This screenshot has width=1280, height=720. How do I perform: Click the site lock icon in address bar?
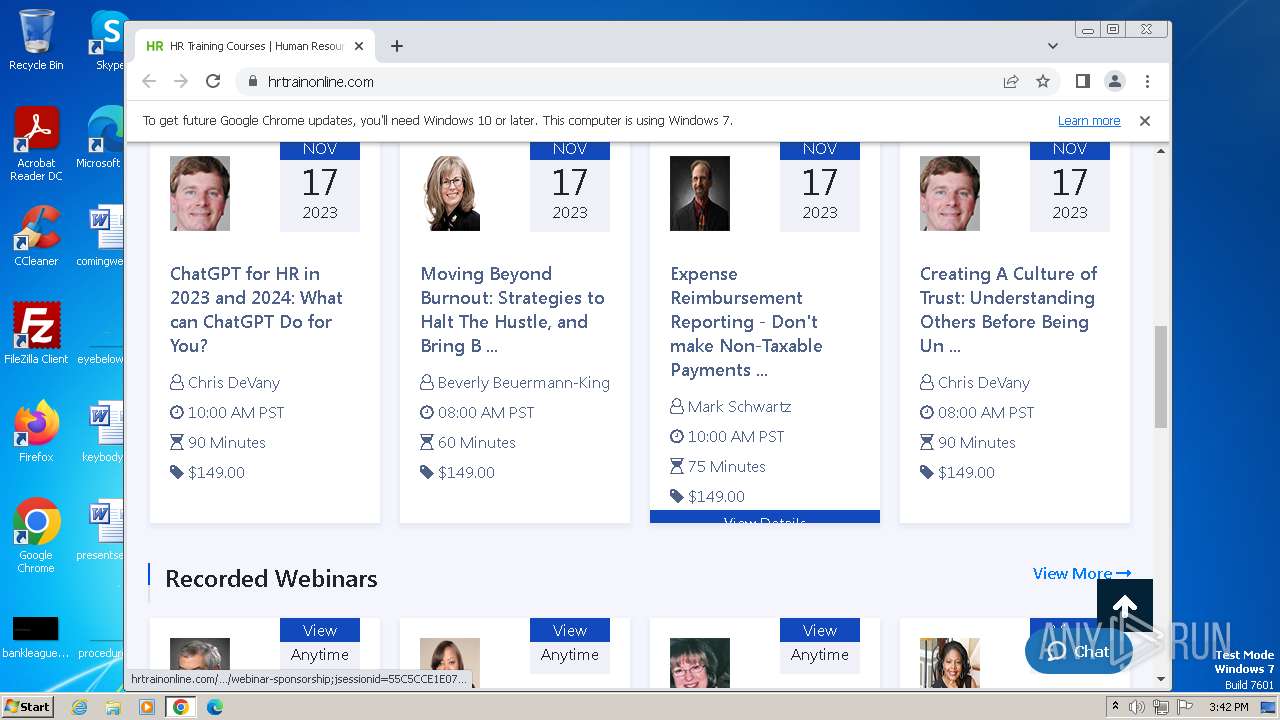(x=252, y=82)
